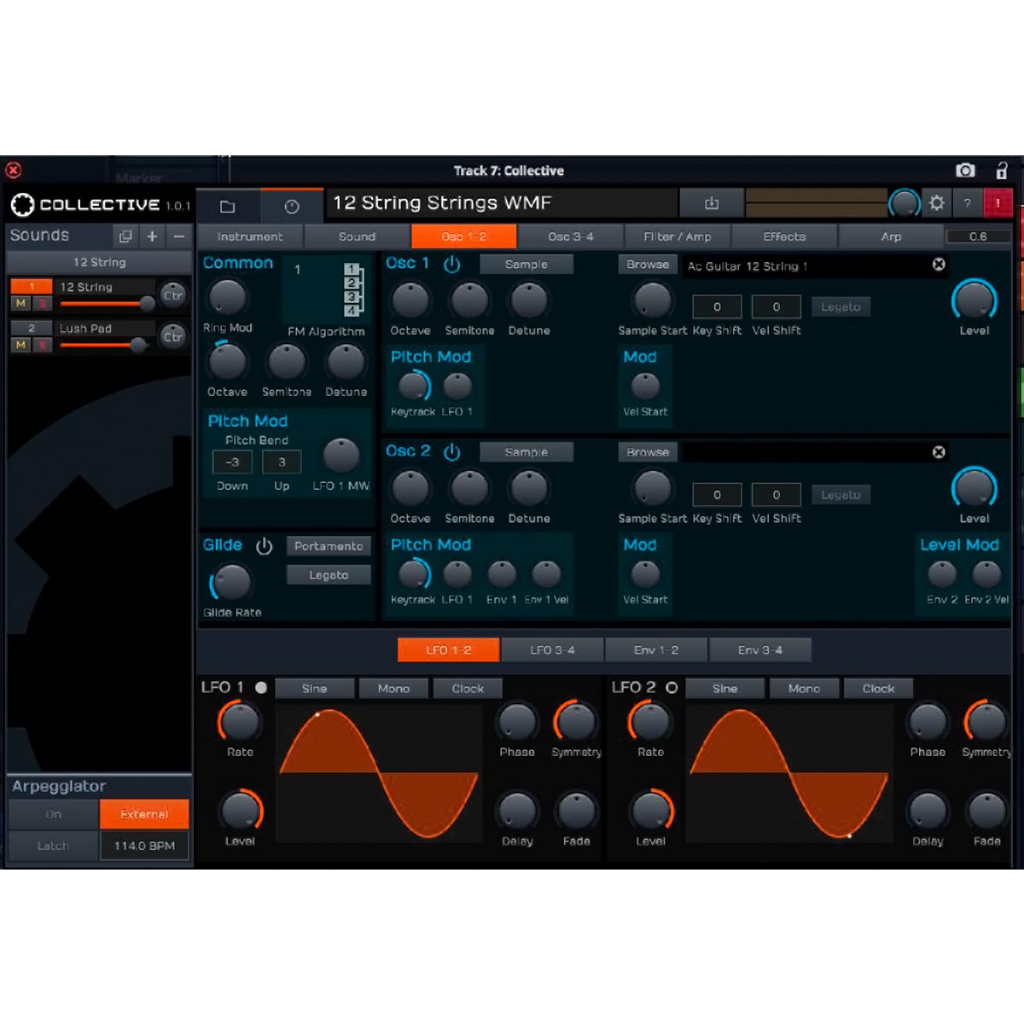
Task: Open the LFO 2 Clock dropdown
Action: [878, 688]
